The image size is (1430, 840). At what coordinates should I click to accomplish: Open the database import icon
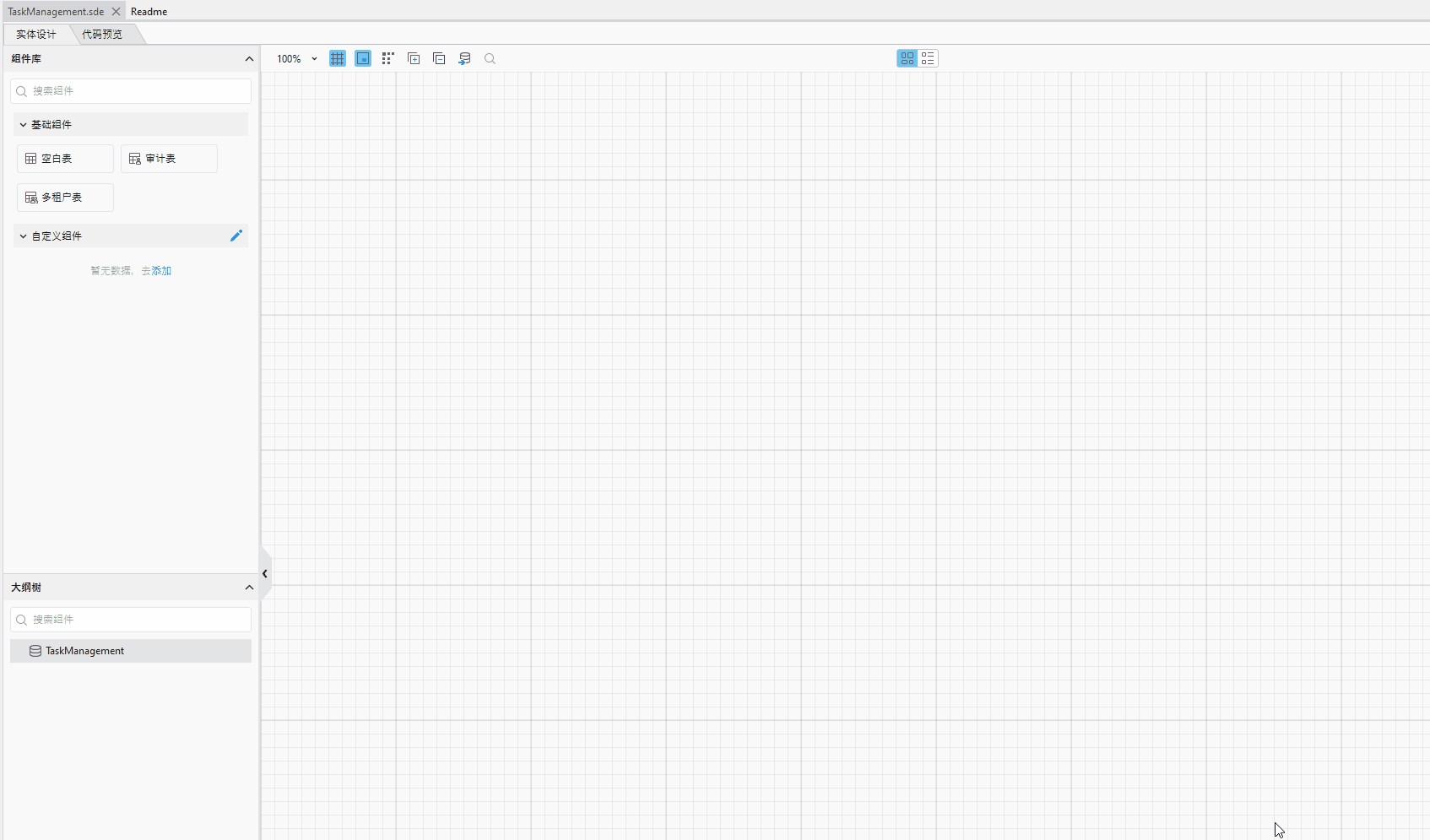pos(464,58)
